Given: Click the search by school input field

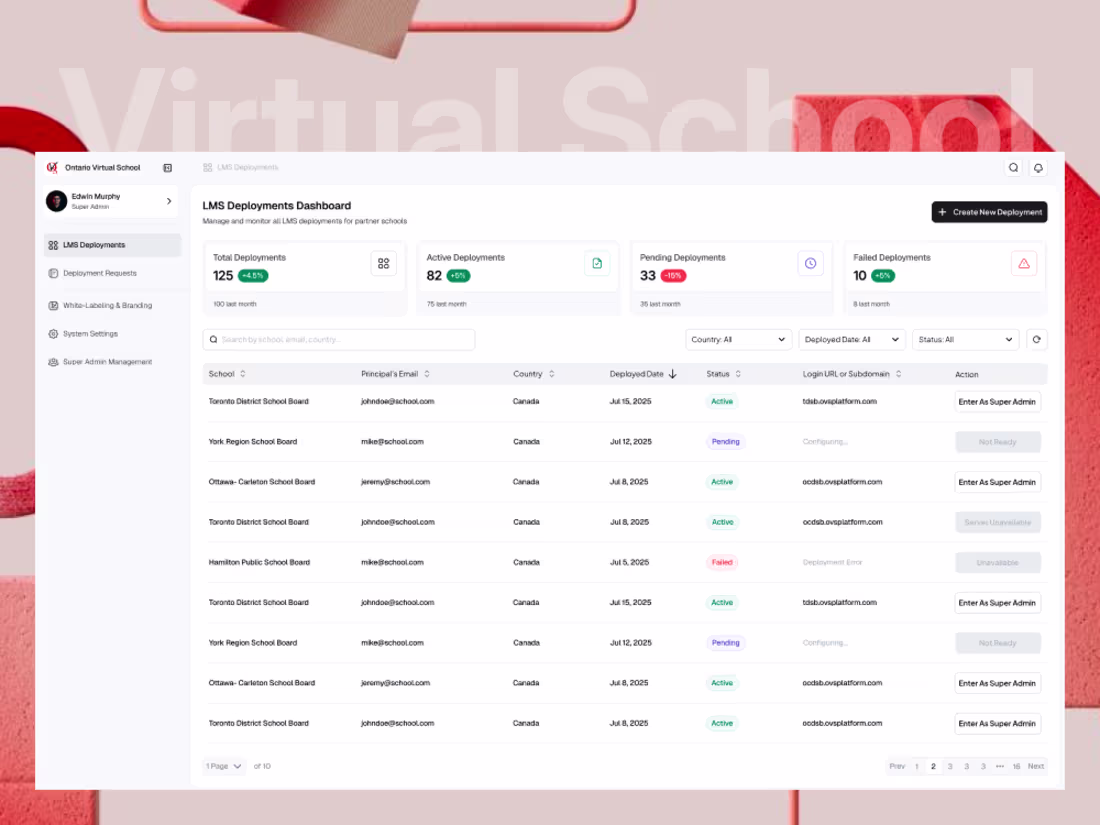Looking at the screenshot, I should pos(340,339).
